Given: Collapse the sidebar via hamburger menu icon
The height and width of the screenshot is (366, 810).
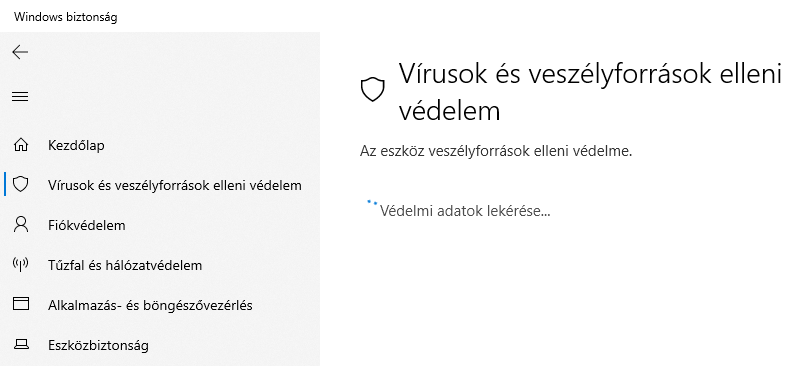Looking at the screenshot, I should [20, 97].
